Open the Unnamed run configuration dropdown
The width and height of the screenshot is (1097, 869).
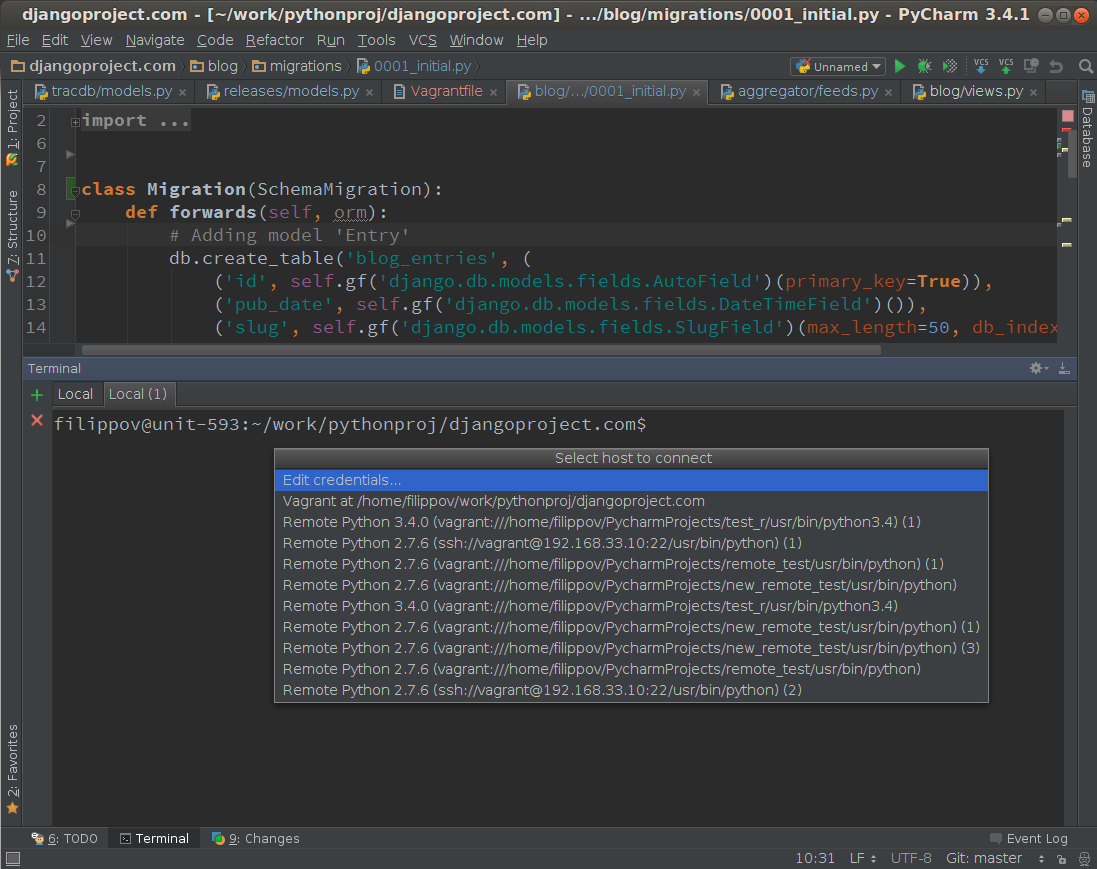pos(838,66)
